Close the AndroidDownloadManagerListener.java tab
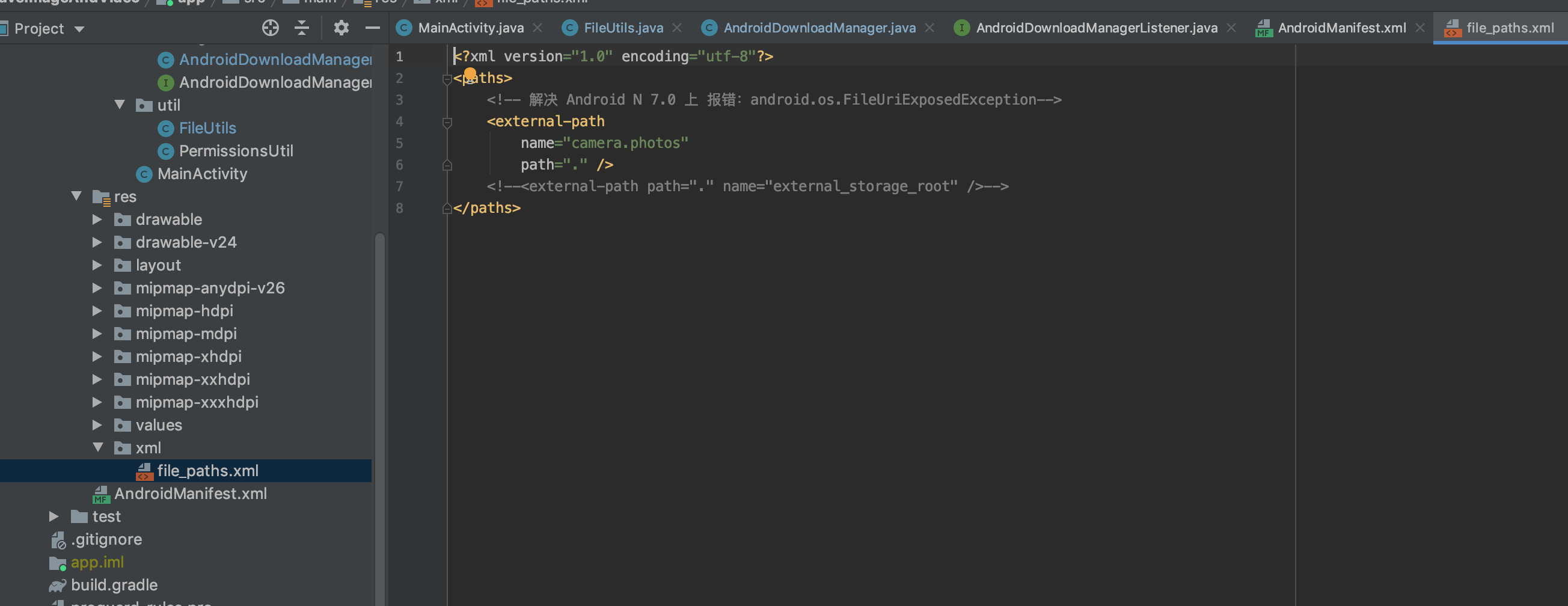This screenshot has height=606, width=1568. (x=1231, y=28)
